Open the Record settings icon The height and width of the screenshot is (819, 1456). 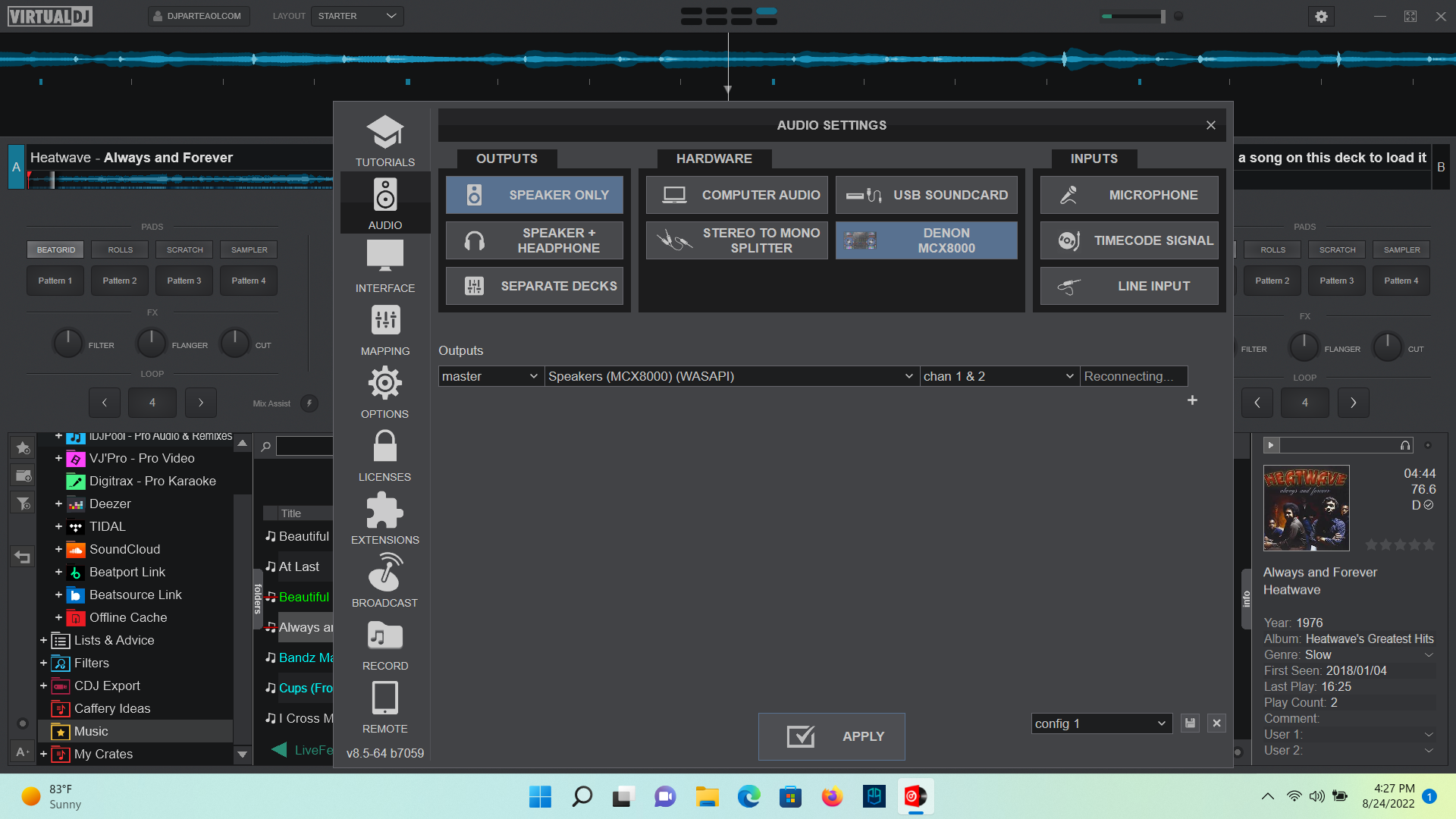point(384,635)
